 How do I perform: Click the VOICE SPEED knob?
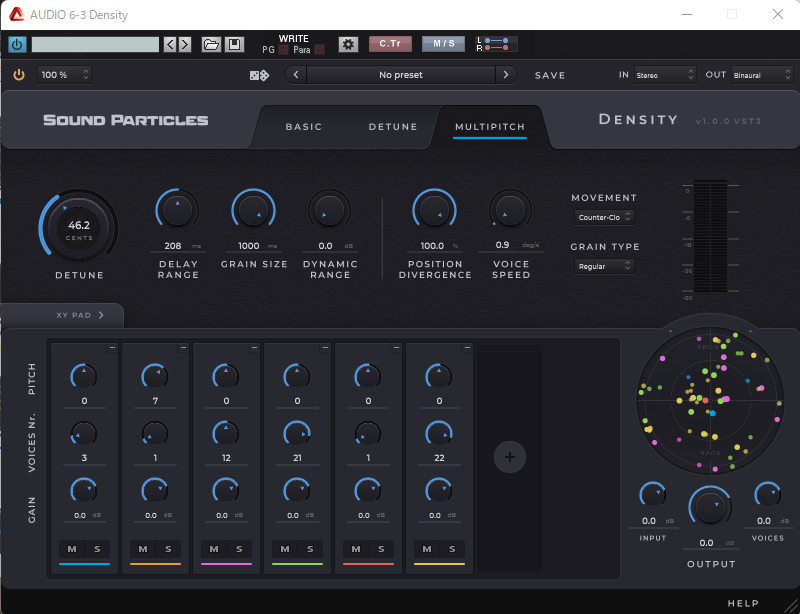point(510,210)
